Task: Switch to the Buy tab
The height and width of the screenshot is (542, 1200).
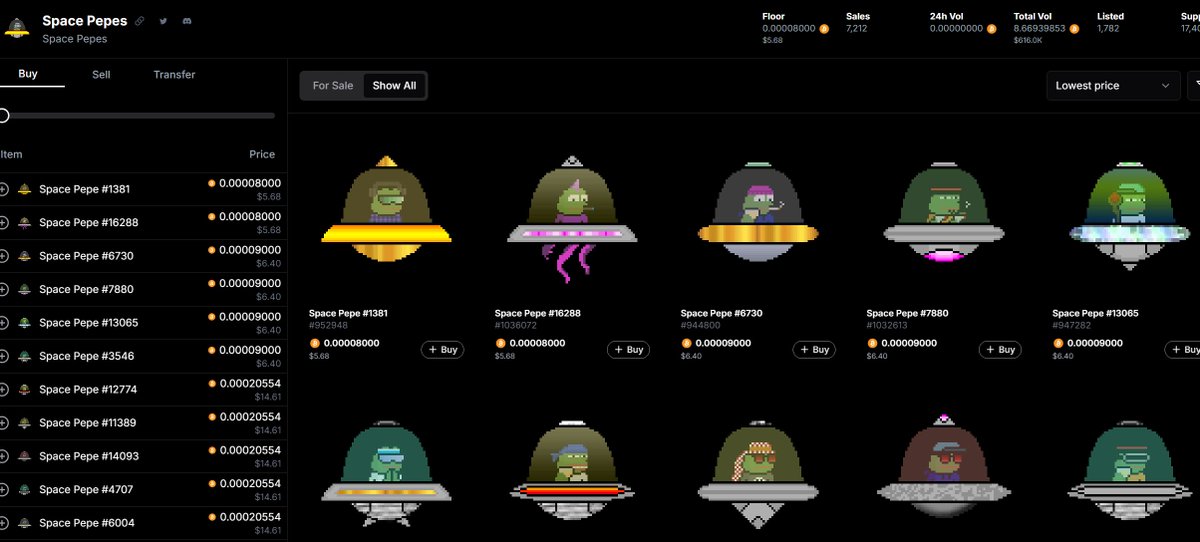Action: click(28, 74)
